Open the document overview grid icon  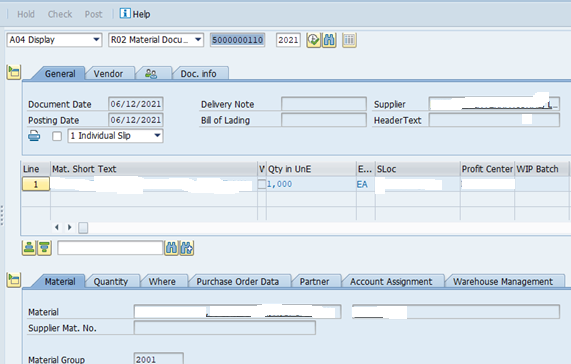(349, 40)
